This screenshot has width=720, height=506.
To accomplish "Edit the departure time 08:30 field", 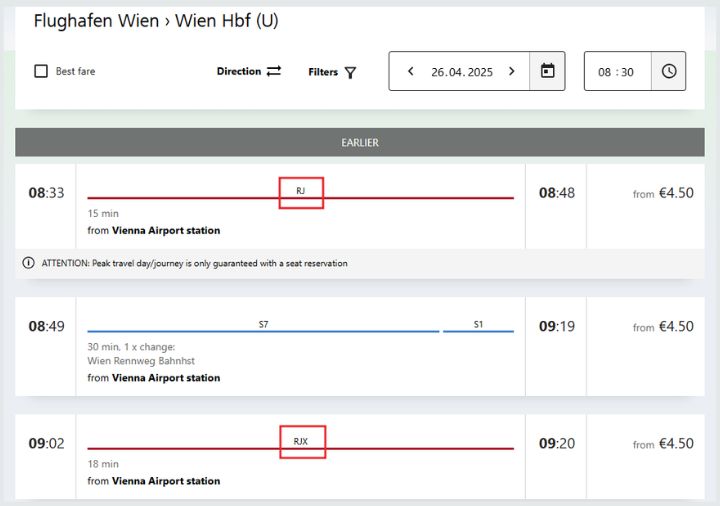I will (616, 72).
